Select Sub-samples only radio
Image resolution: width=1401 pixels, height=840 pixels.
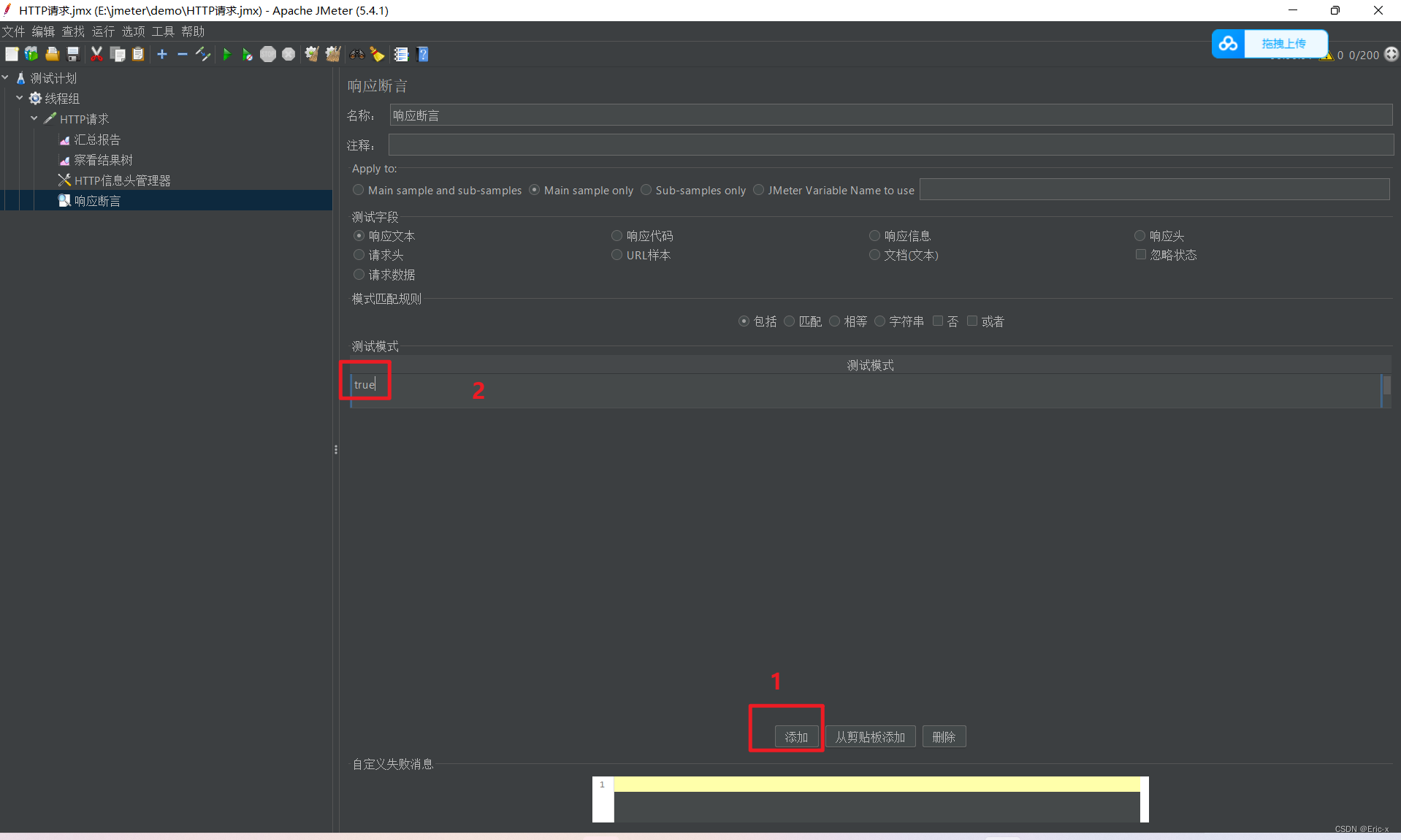(x=646, y=190)
